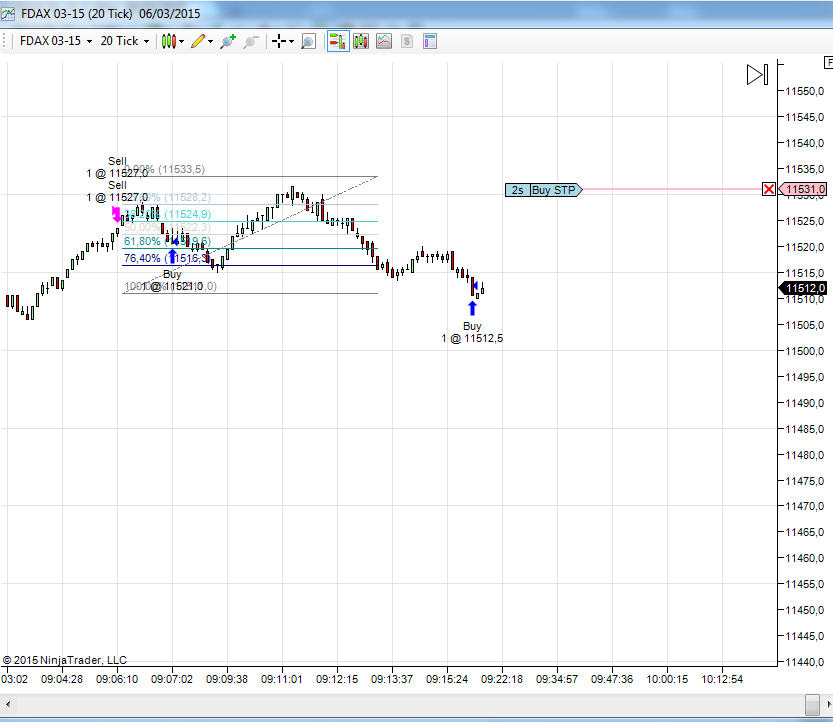833x722 pixels.
Task: Open the chart Properties icon
Action: pos(430,41)
